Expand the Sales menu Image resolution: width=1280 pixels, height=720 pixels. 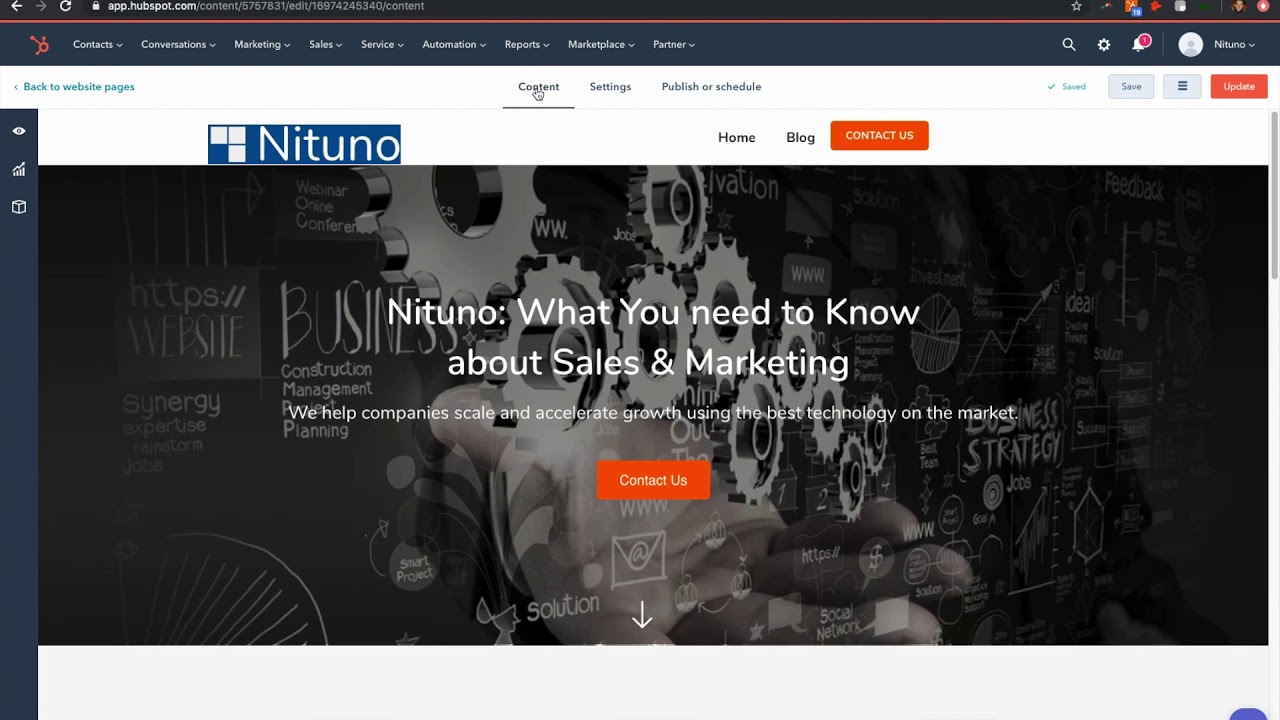(x=325, y=44)
